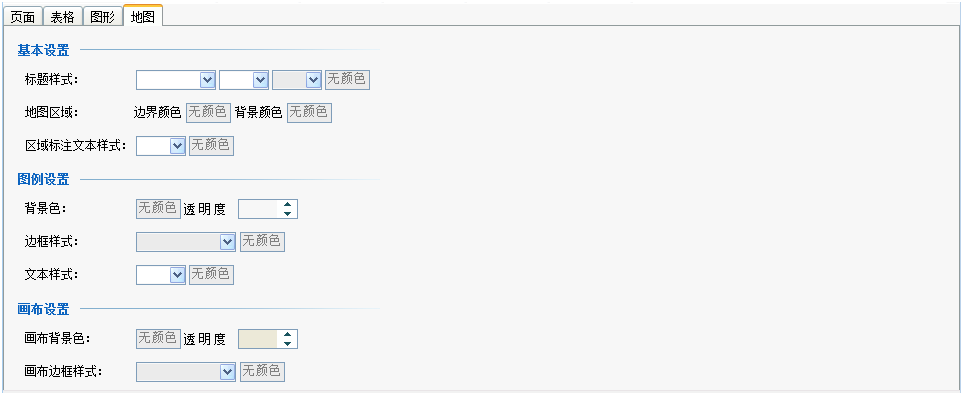This screenshot has width=963, height=395.
Task: Open third grayed 标题样式 dropdown
Action: (x=297, y=80)
